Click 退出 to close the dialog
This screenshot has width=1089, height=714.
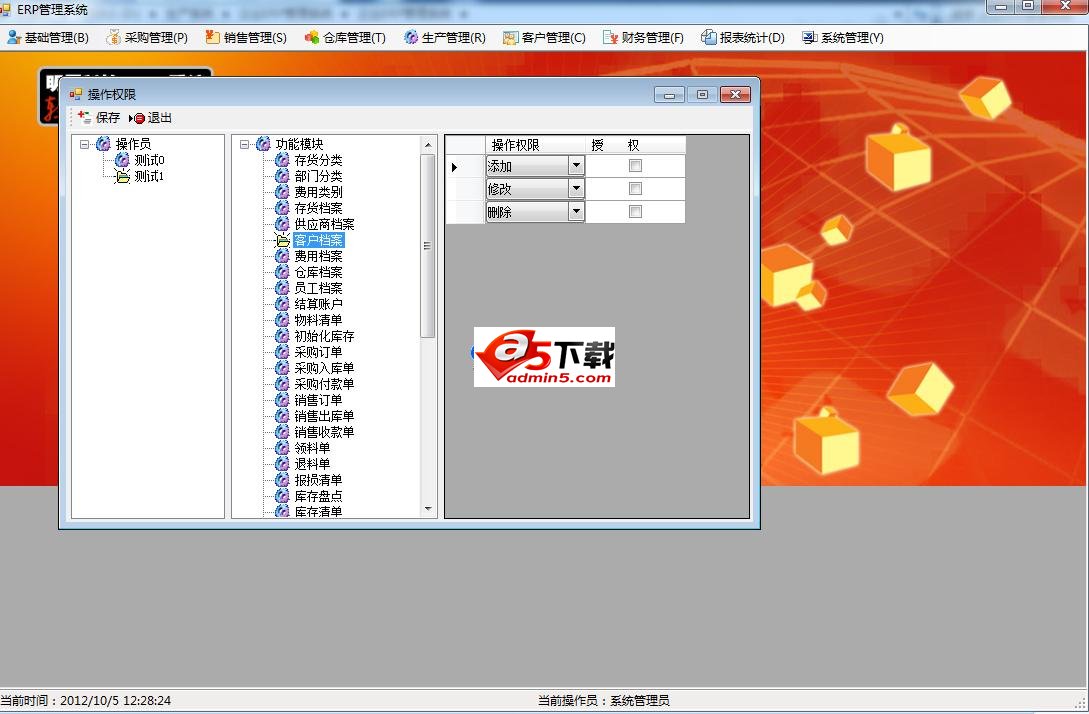click(155, 117)
